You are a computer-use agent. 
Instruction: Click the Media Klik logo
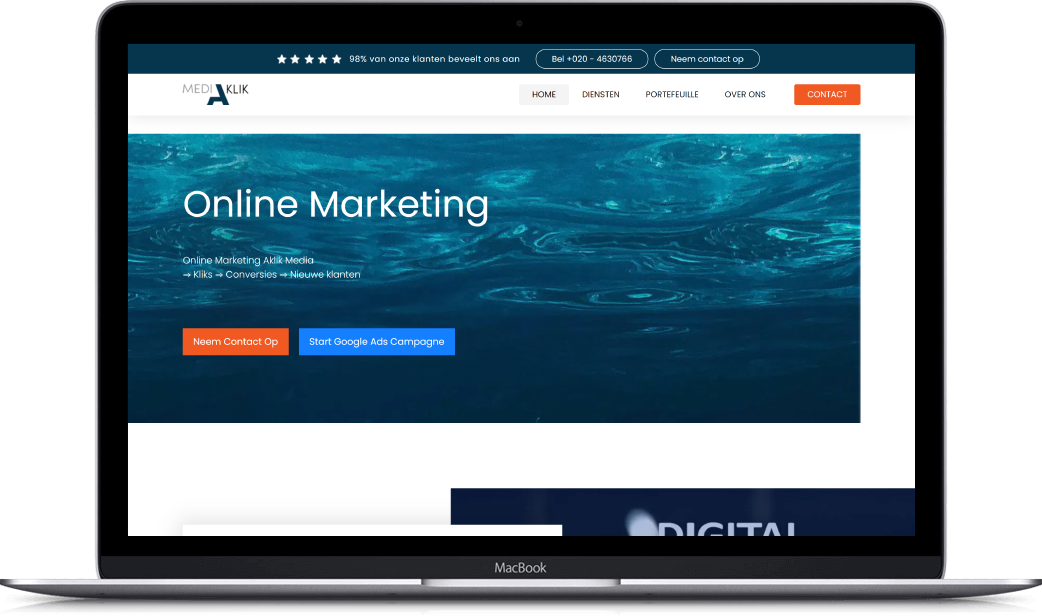(215, 93)
